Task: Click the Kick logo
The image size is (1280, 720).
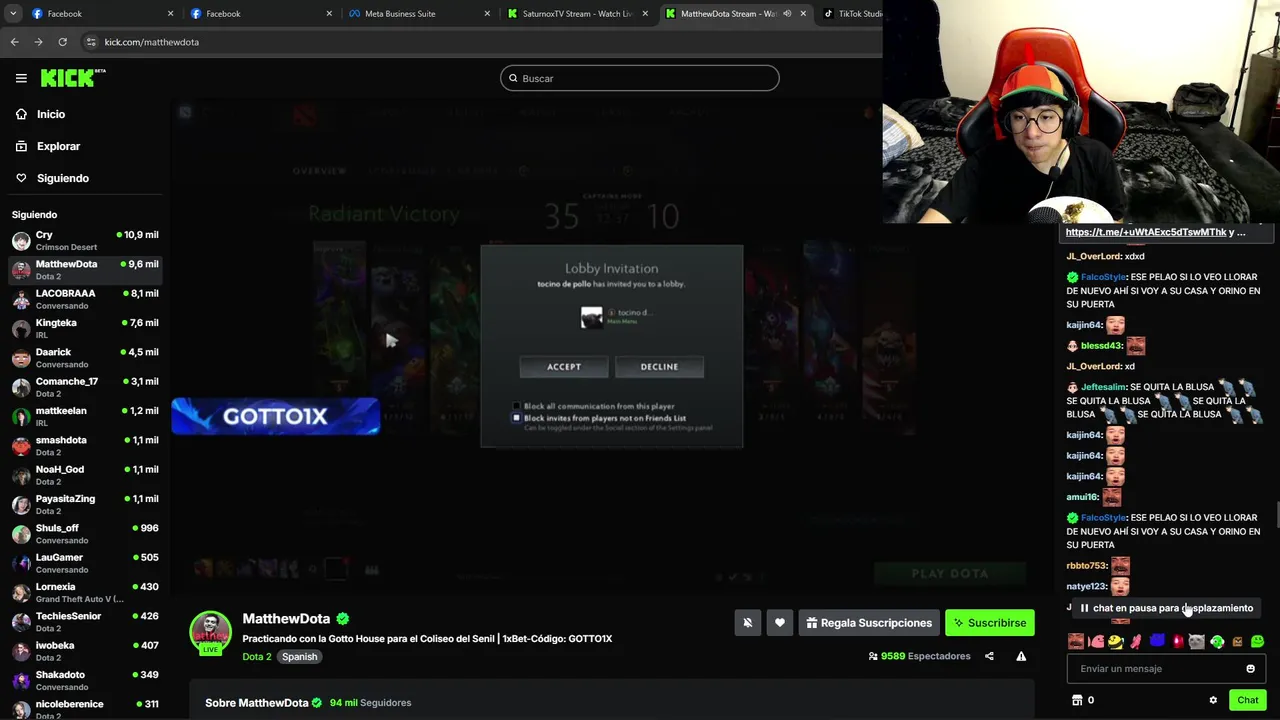Action: point(73,78)
